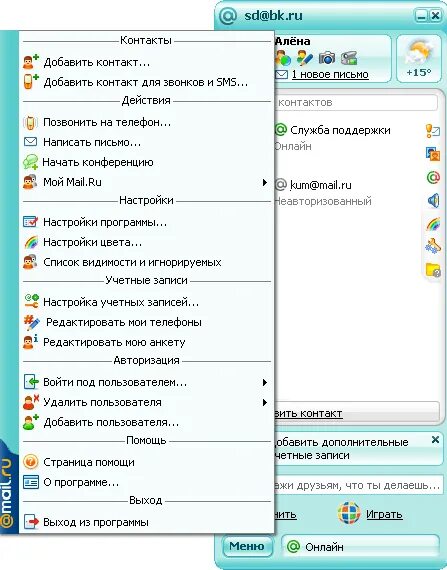
Task: Click the red exit arrow icon in the menu
Action: pyautogui.click(x=31, y=522)
